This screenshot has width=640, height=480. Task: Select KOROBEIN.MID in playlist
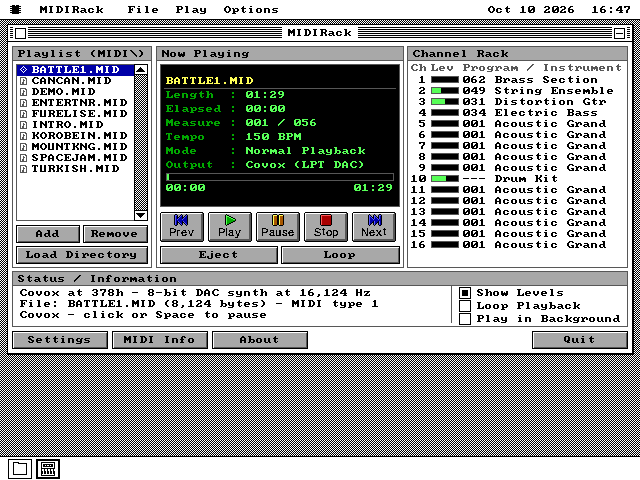coord(76,136)
